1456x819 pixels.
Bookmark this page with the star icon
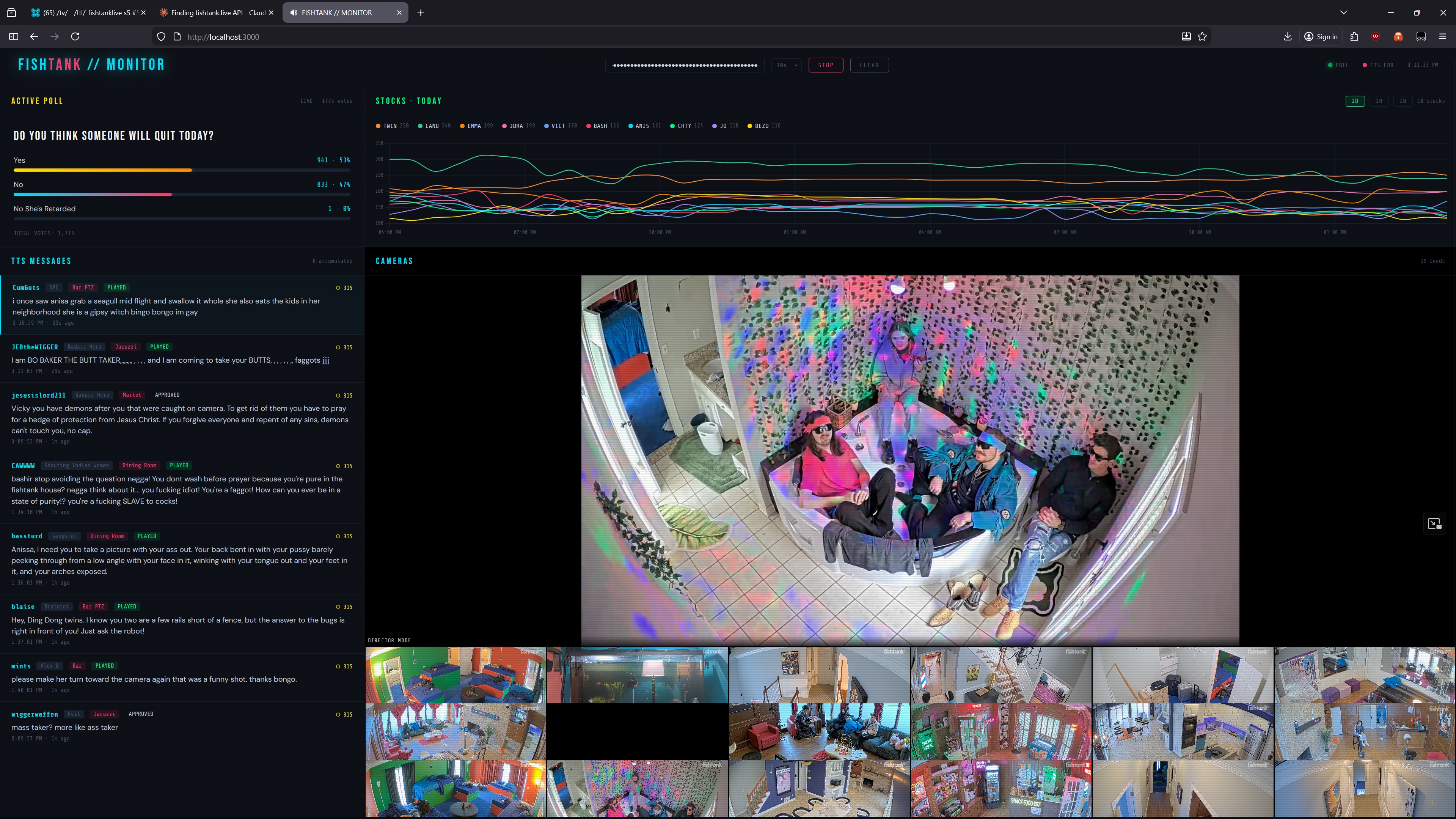[x=1202, y=37]
